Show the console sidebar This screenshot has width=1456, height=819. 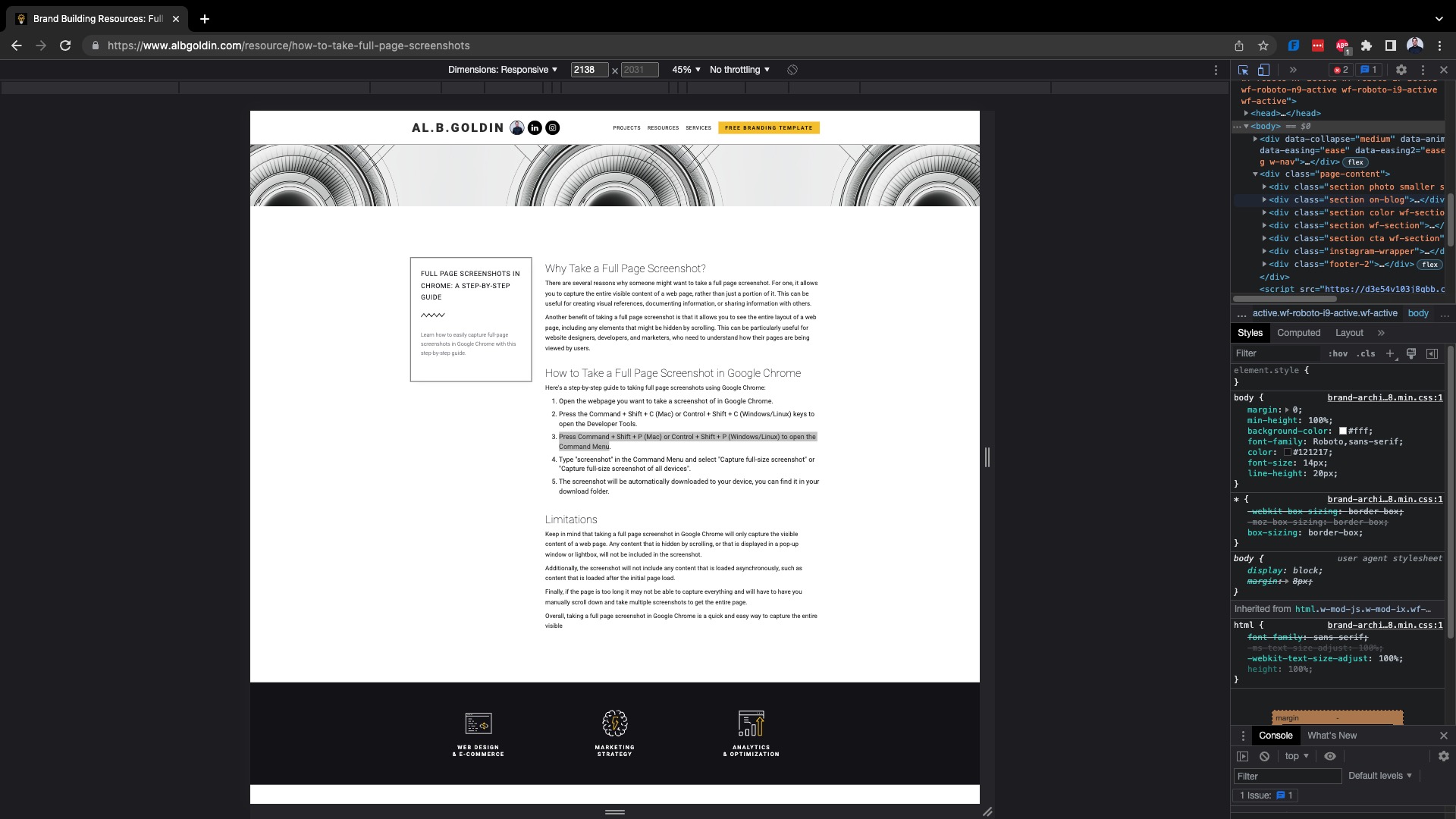click(x=1242, y=756)
